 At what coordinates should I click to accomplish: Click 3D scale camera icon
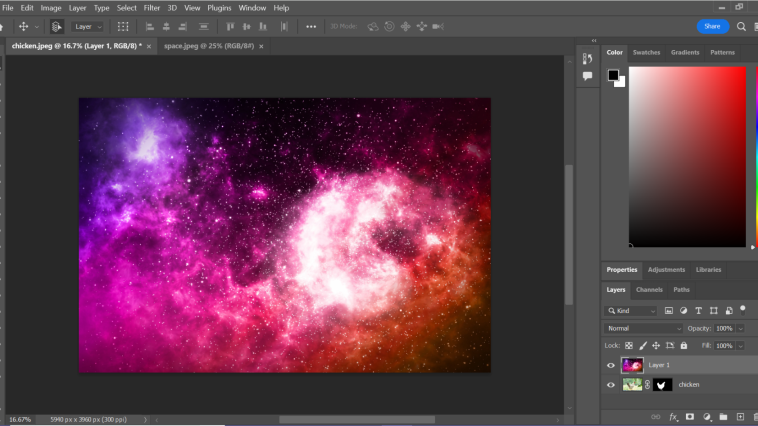point(438,27)
